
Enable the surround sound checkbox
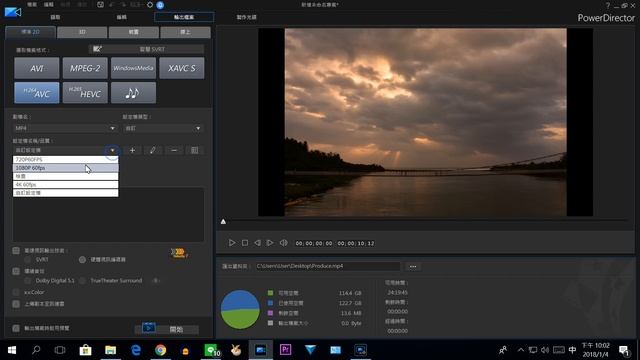(x=16, y=271)
